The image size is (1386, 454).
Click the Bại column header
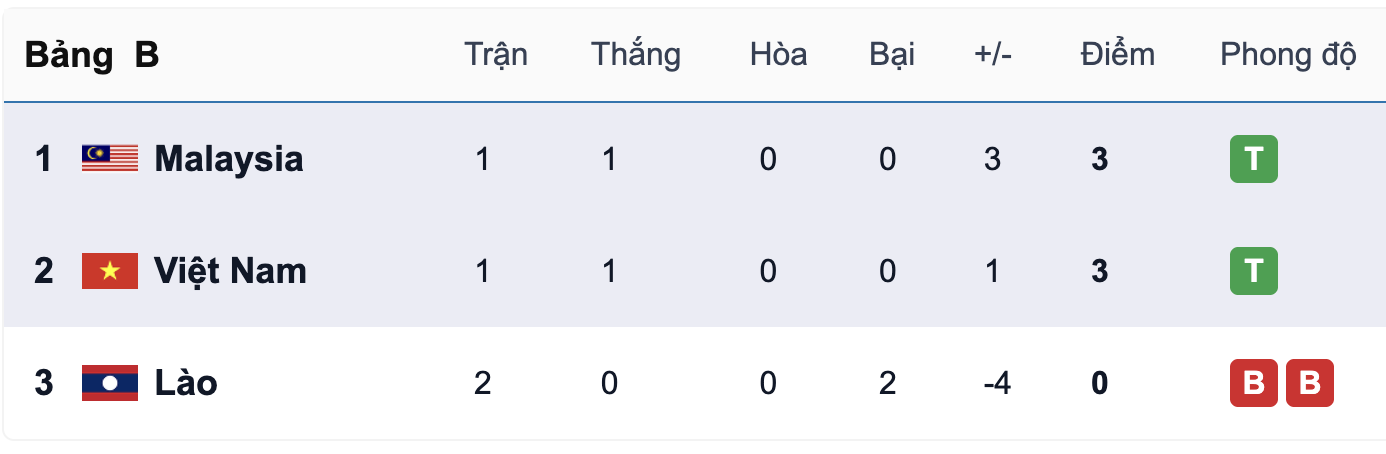pos(892,55)
